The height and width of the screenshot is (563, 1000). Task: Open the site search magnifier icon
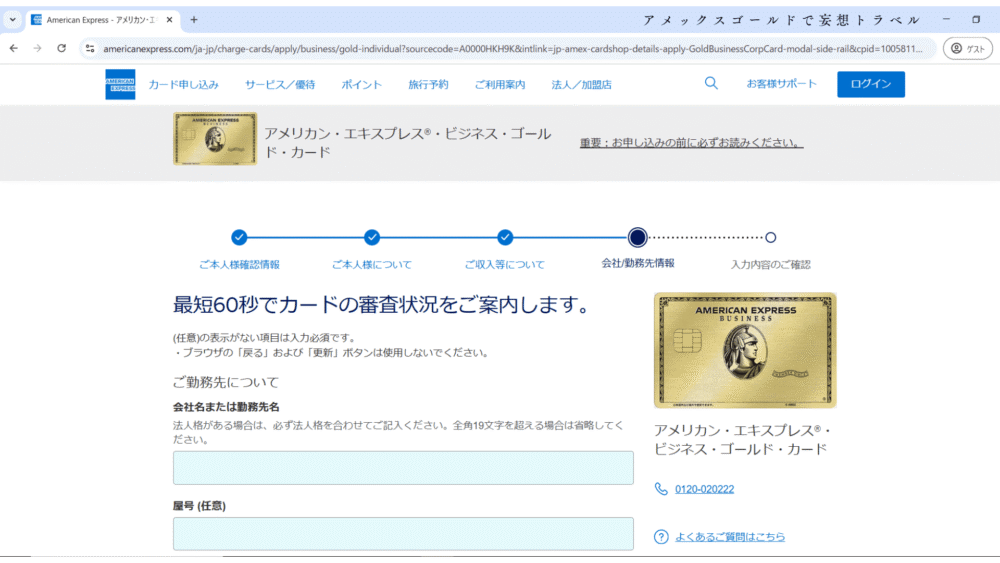[x=711, y=84]
